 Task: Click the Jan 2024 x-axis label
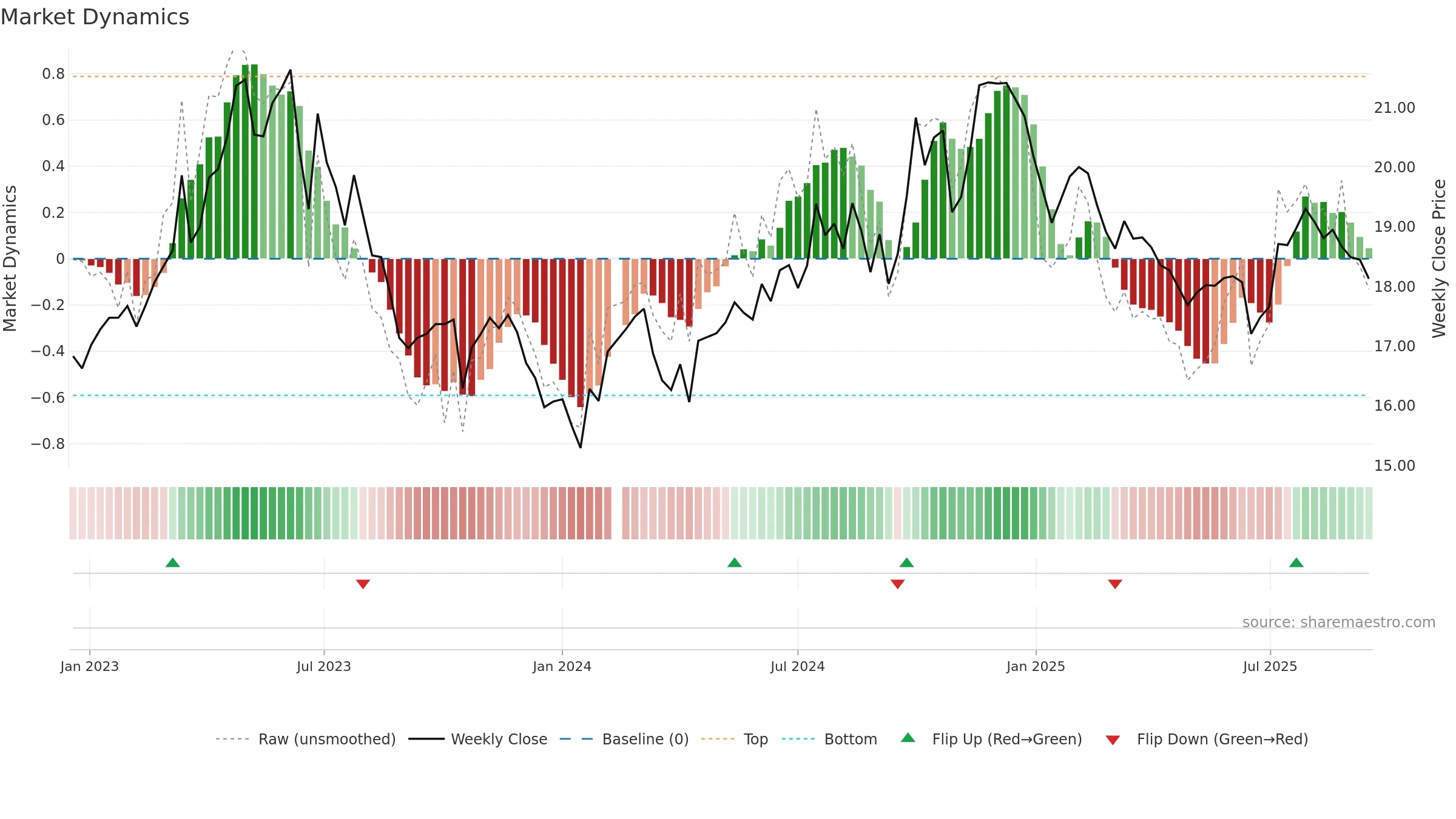click(x=562, y=666)
